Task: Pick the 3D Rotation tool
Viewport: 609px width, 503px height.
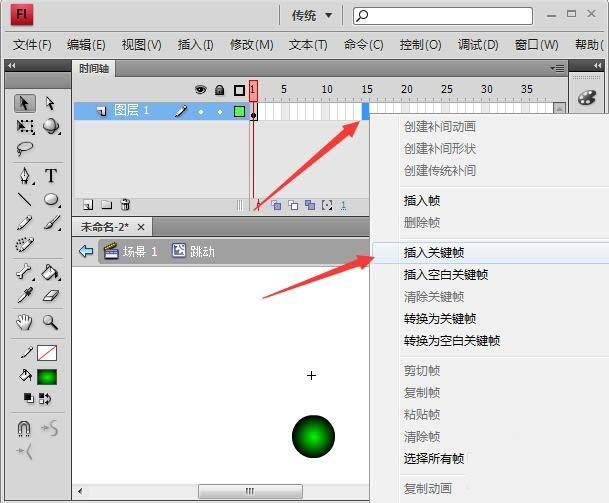Action: 51,126
